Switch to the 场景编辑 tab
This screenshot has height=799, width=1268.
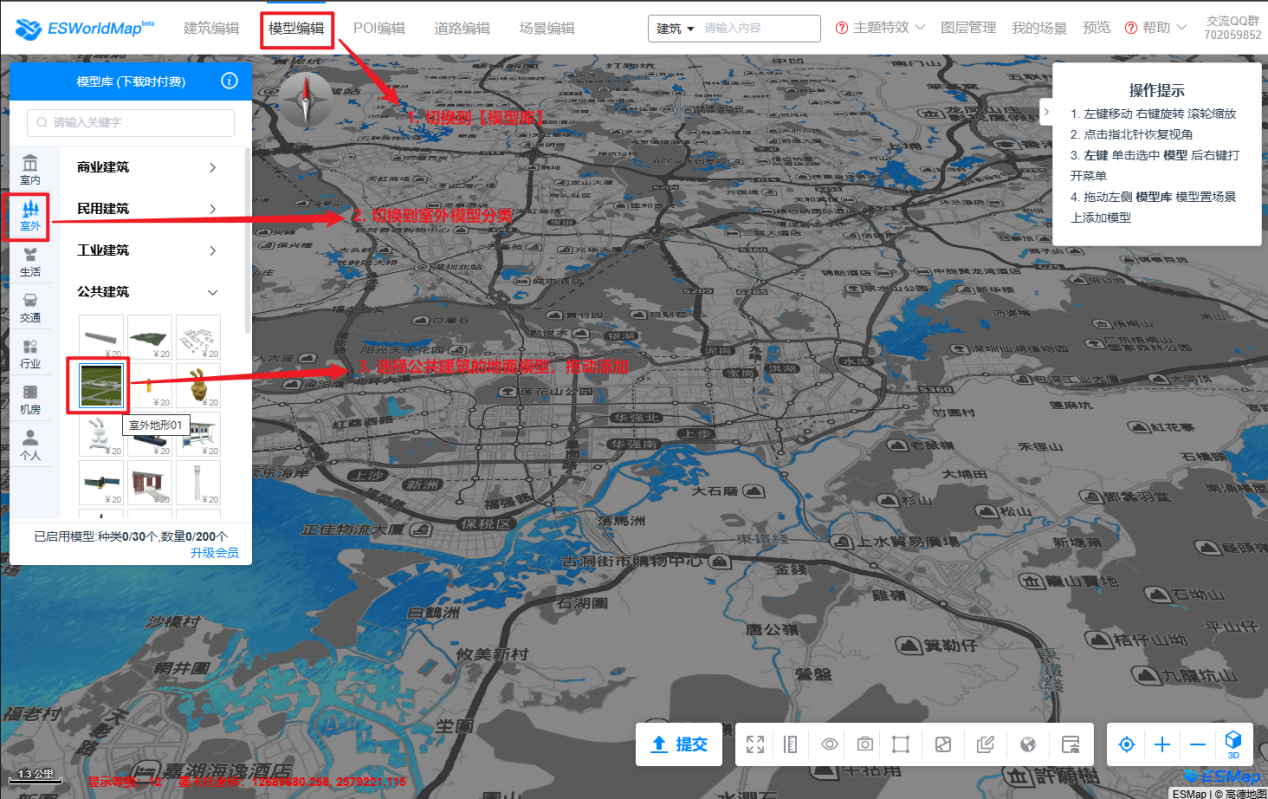pos(547,28)
